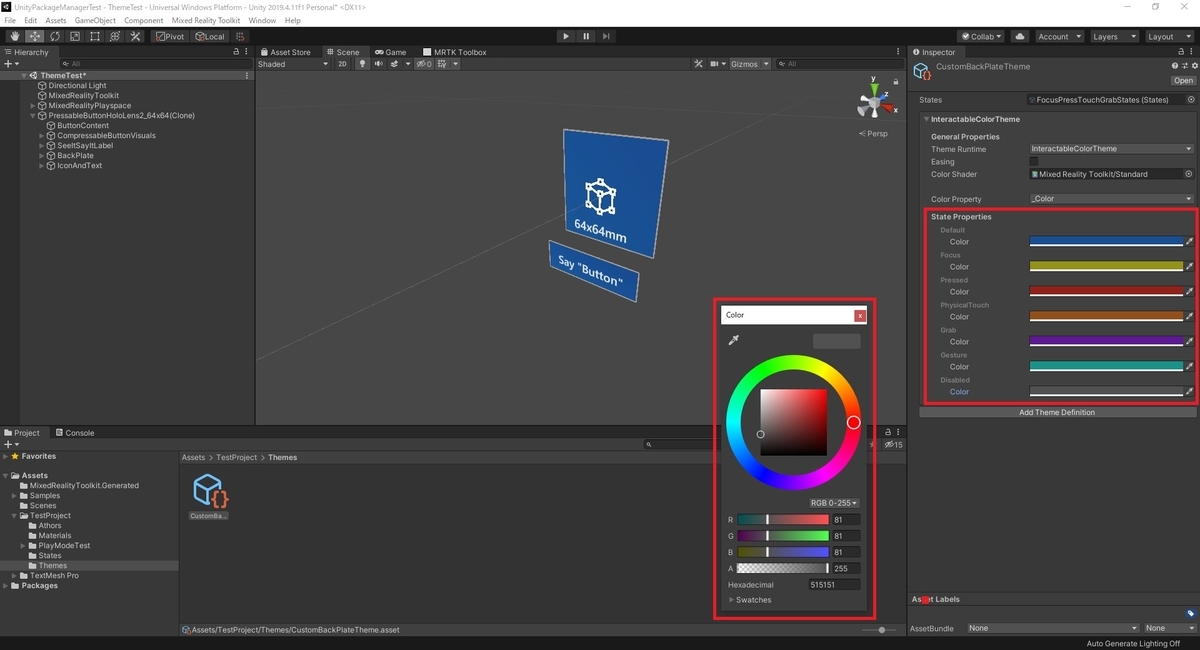
Task: Use eyedropper in Color picker window
Action: click(734, 341)
